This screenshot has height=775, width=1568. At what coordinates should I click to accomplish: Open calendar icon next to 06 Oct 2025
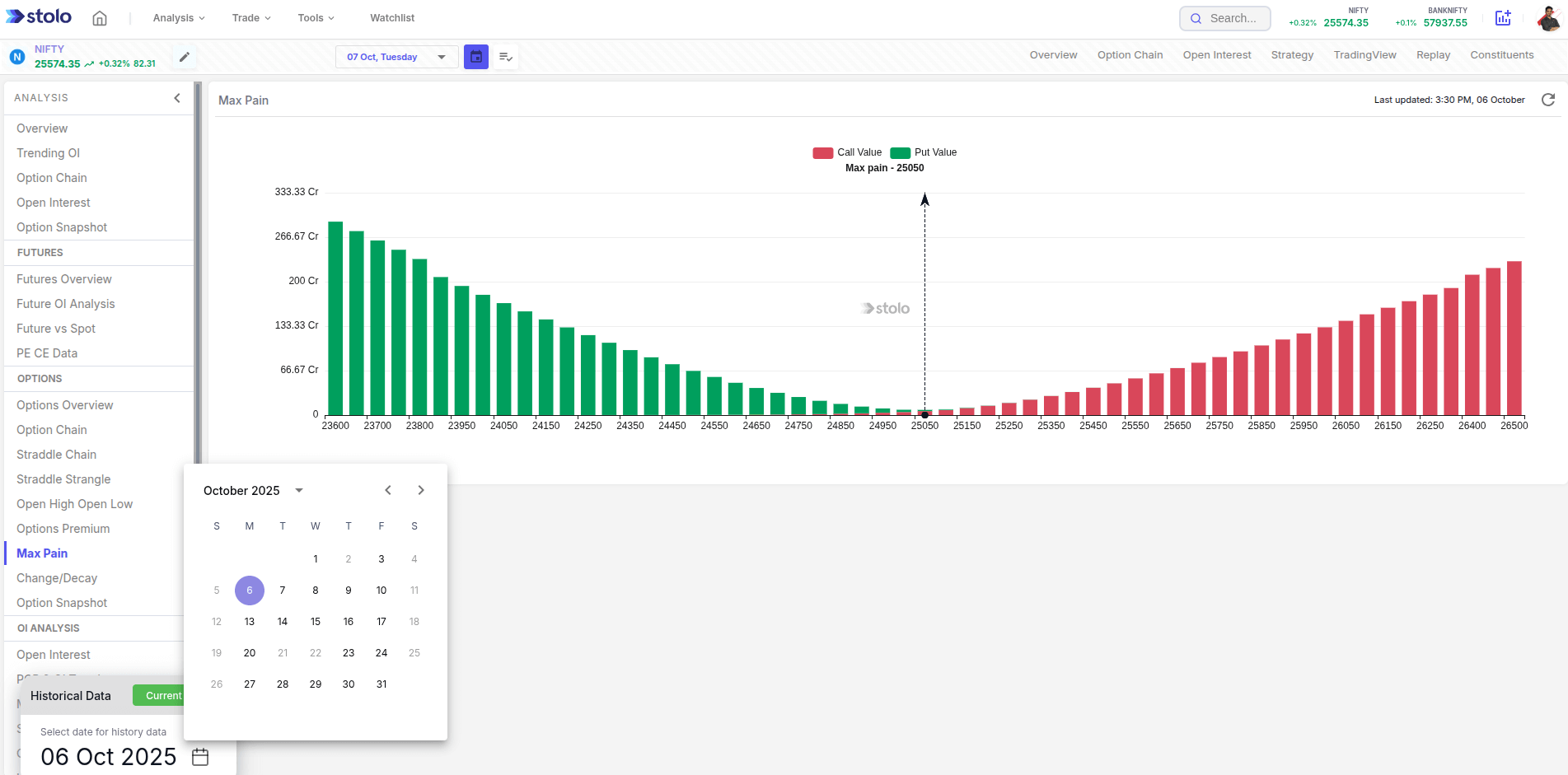[x=200, y=757]
